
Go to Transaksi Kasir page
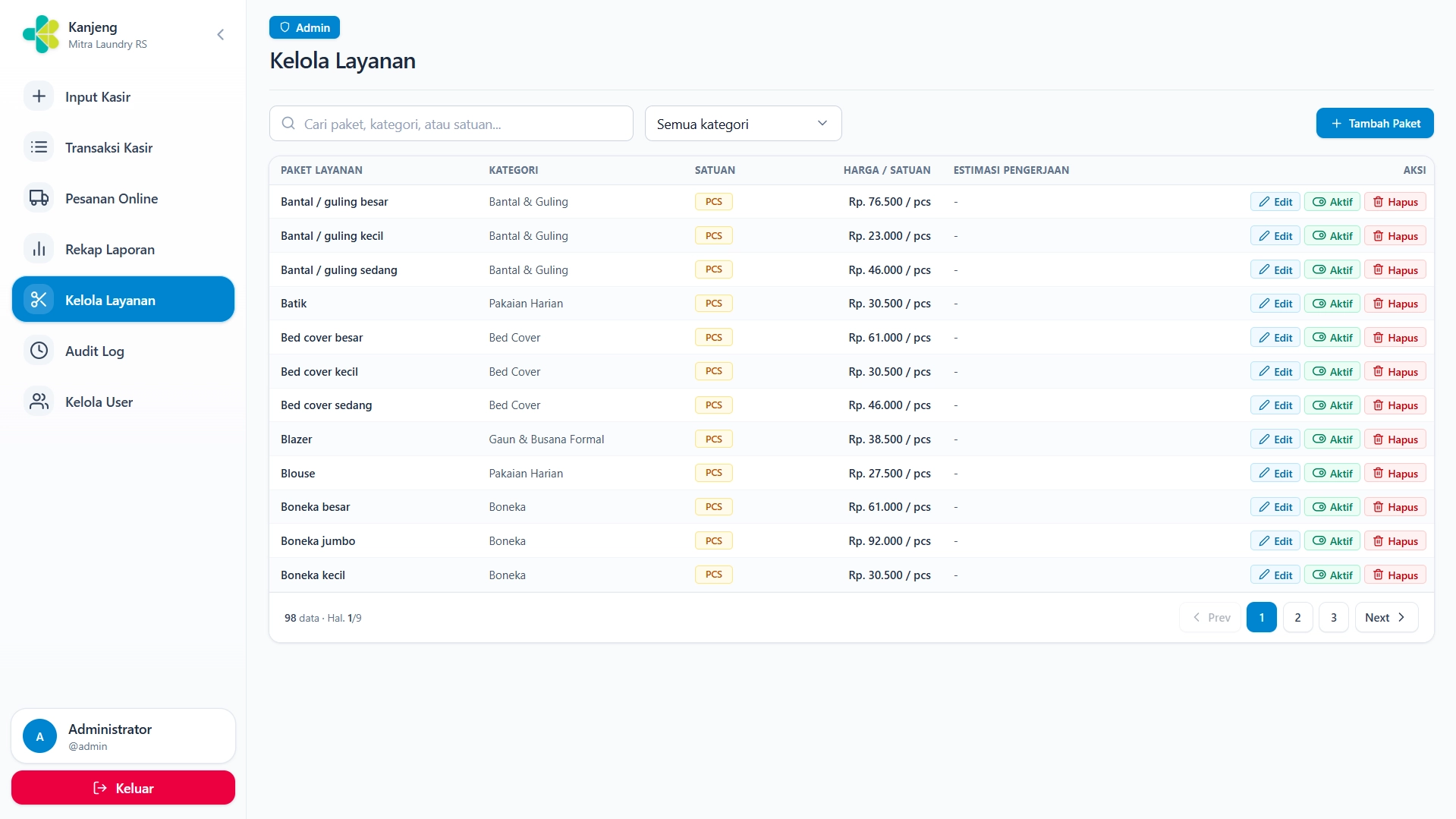coord(123,147)
